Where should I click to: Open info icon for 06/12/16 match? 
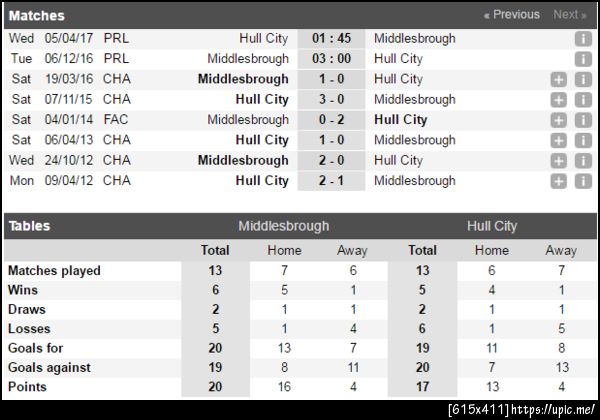point(583,59)
